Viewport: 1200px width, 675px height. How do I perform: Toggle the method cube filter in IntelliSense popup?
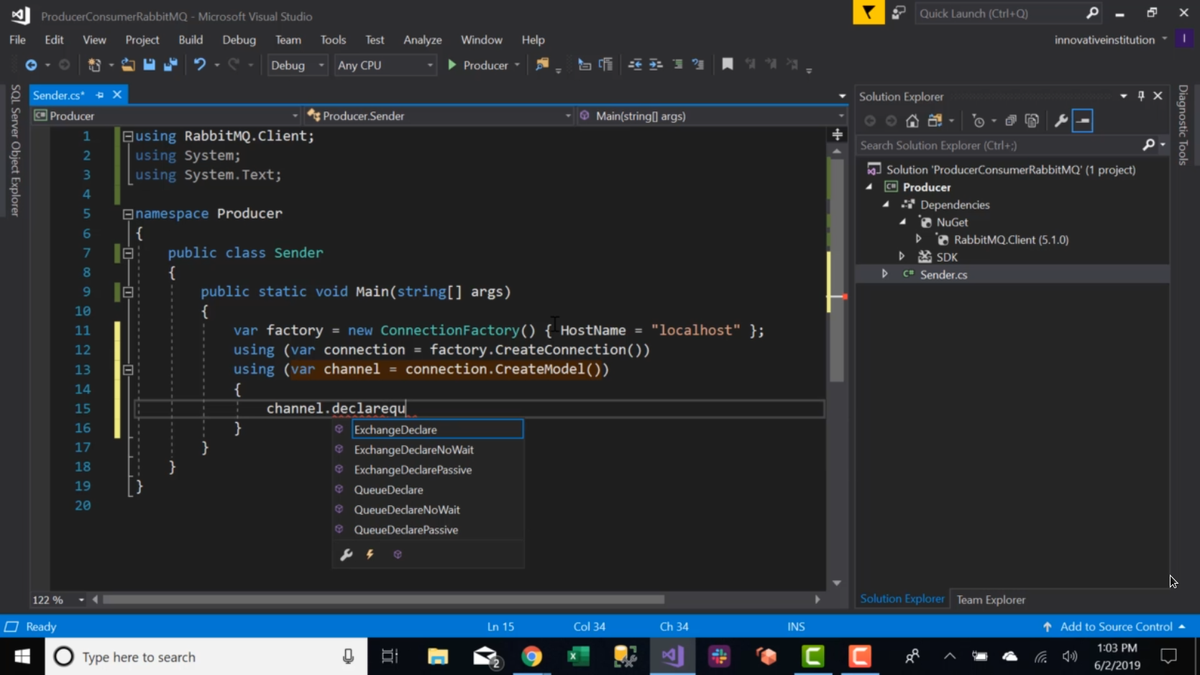tap(397, 554)
